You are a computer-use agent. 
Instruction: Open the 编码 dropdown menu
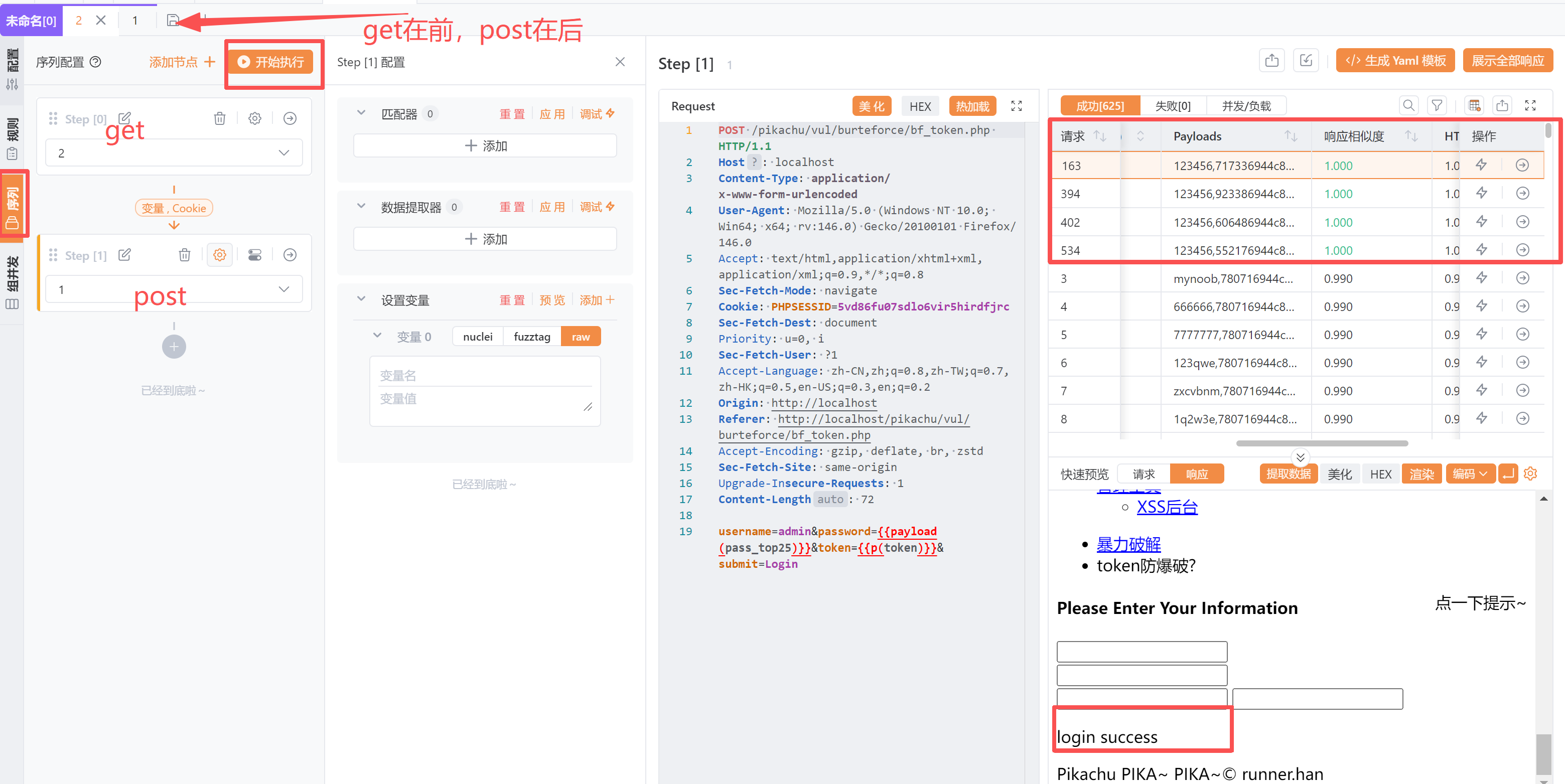click(1469, 474)
